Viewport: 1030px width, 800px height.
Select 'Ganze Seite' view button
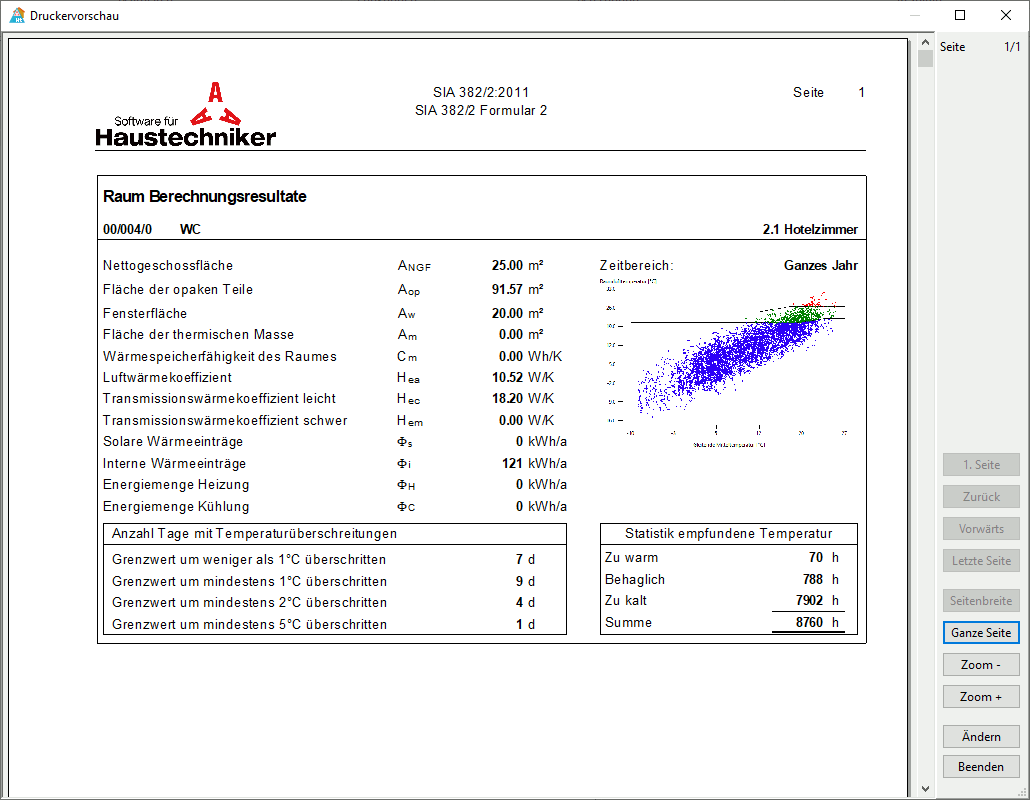[981, 633]
